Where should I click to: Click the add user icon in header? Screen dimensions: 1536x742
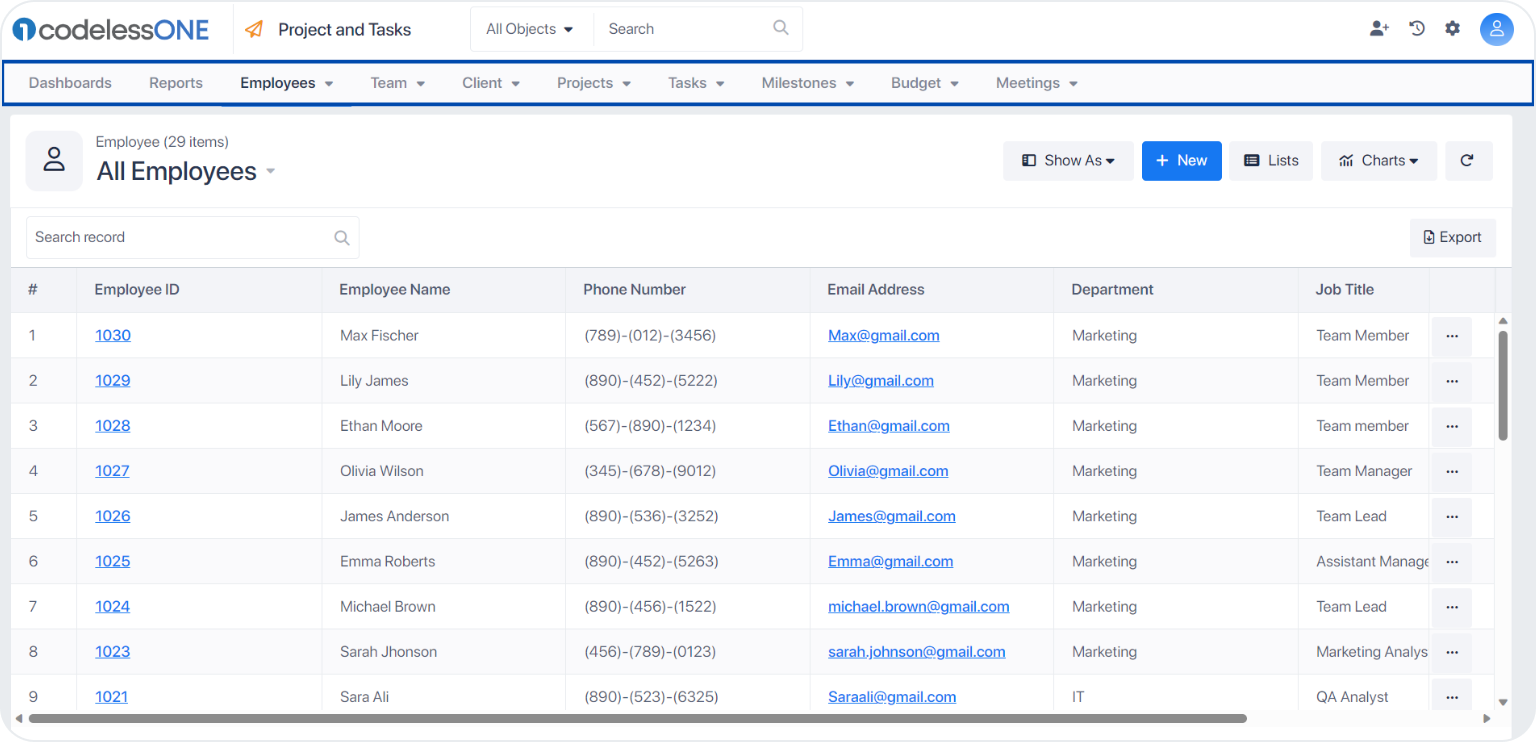coord(1379,29)
